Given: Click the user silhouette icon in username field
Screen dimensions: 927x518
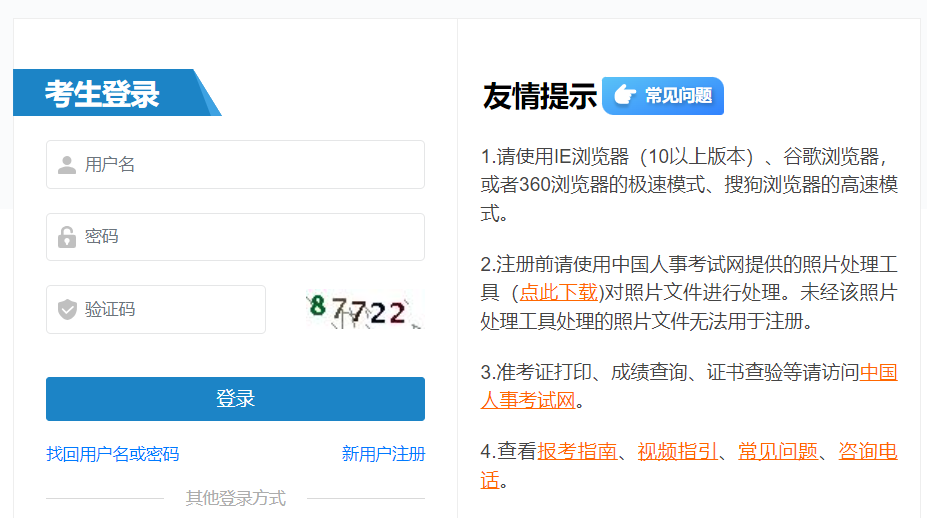Looking at the screenshot, I should (67, 165).
